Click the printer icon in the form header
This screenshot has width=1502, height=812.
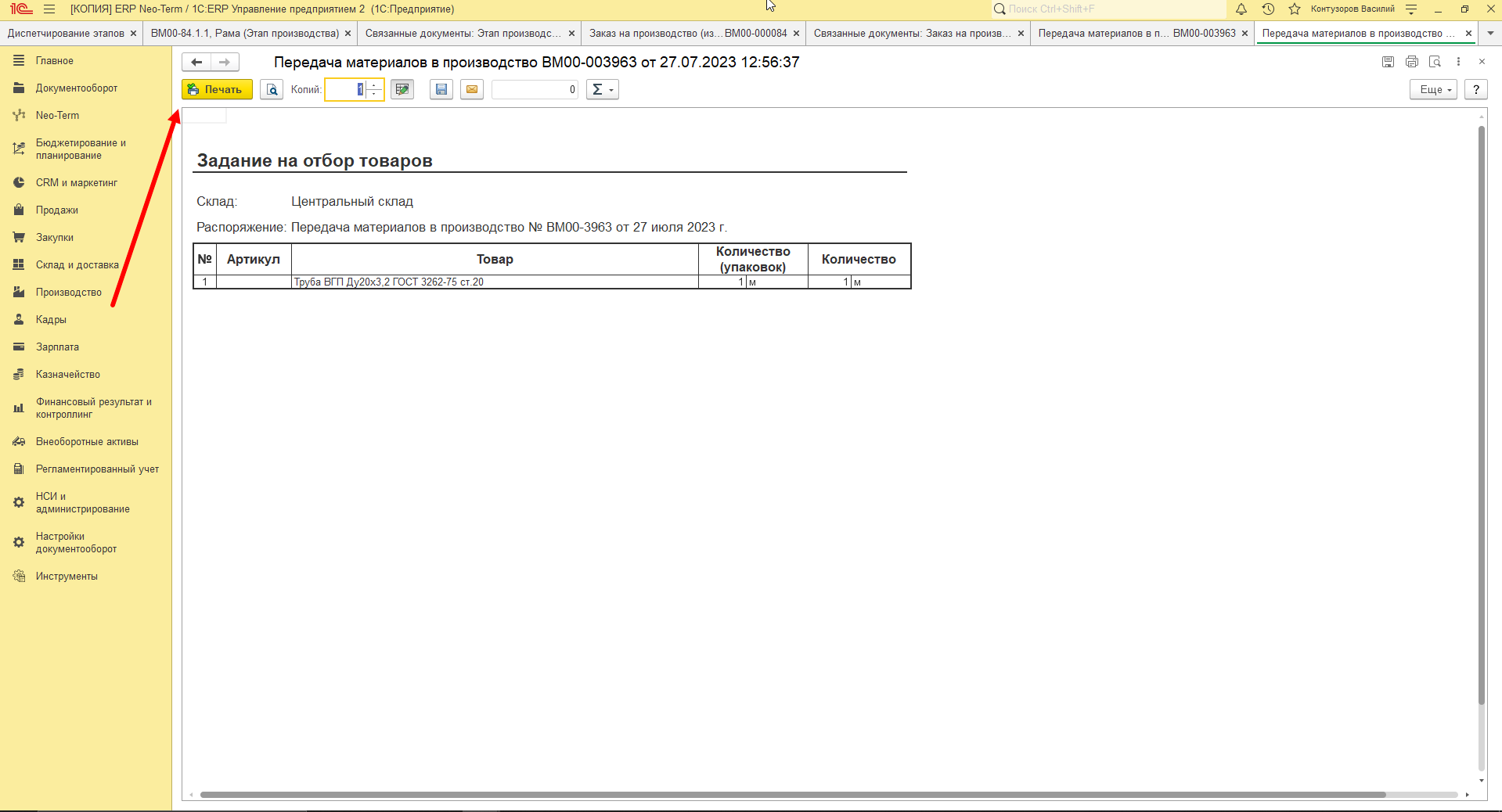[x=1412, y=62]
